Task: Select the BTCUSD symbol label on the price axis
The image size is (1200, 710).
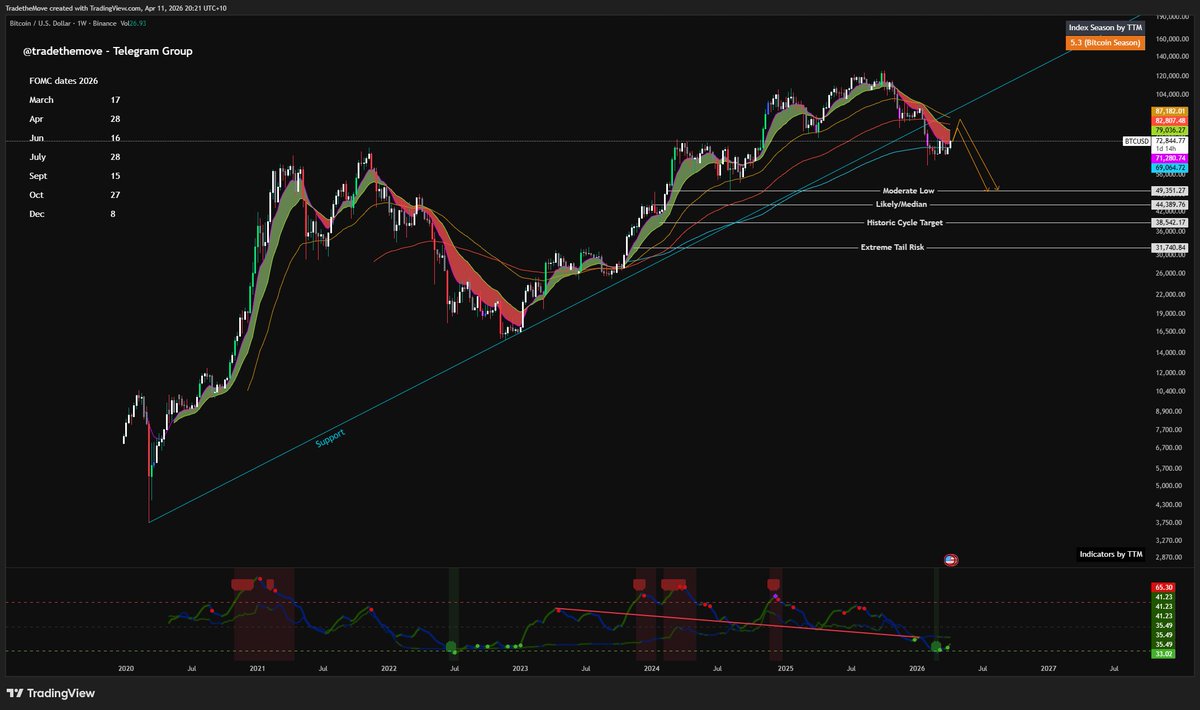Action: click(x=1135, y=142)
